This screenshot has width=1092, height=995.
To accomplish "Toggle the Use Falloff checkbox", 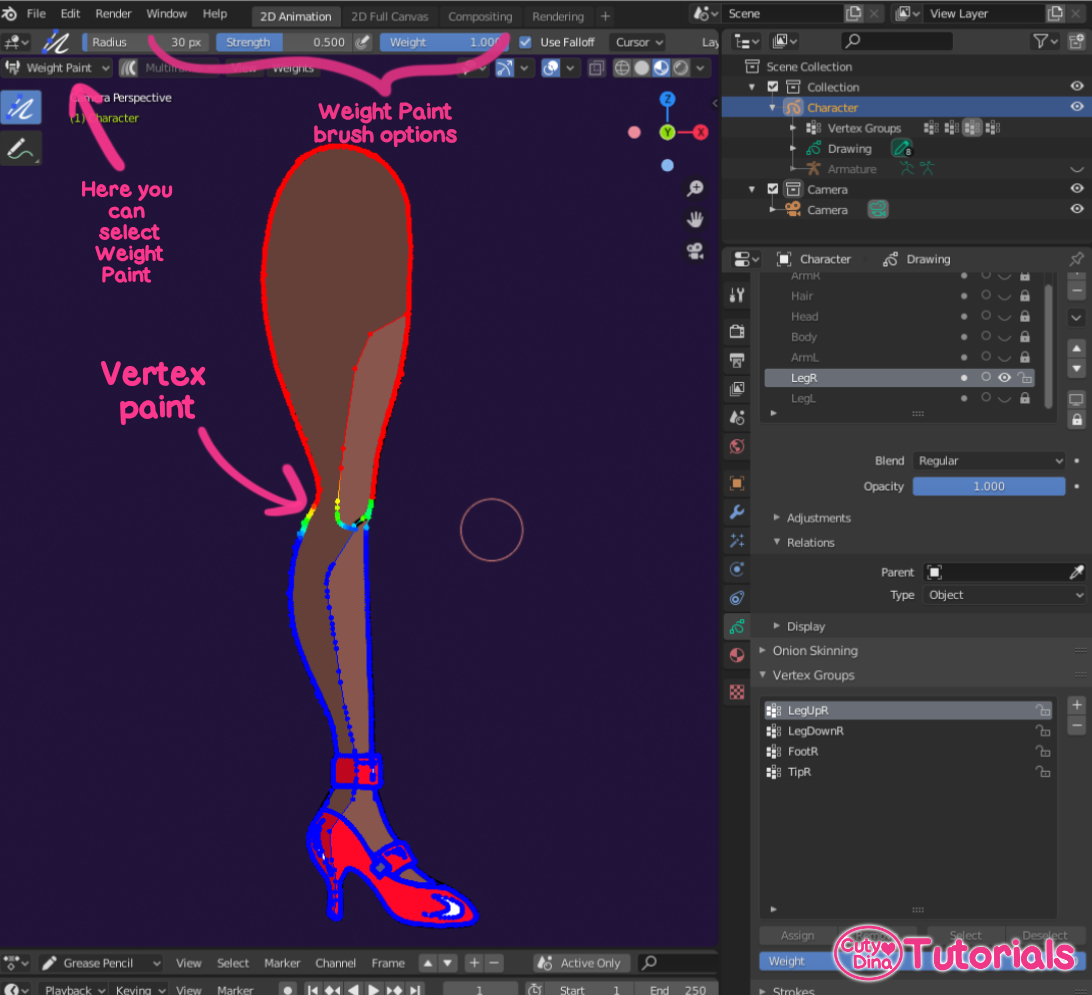I will pos(524,42).
